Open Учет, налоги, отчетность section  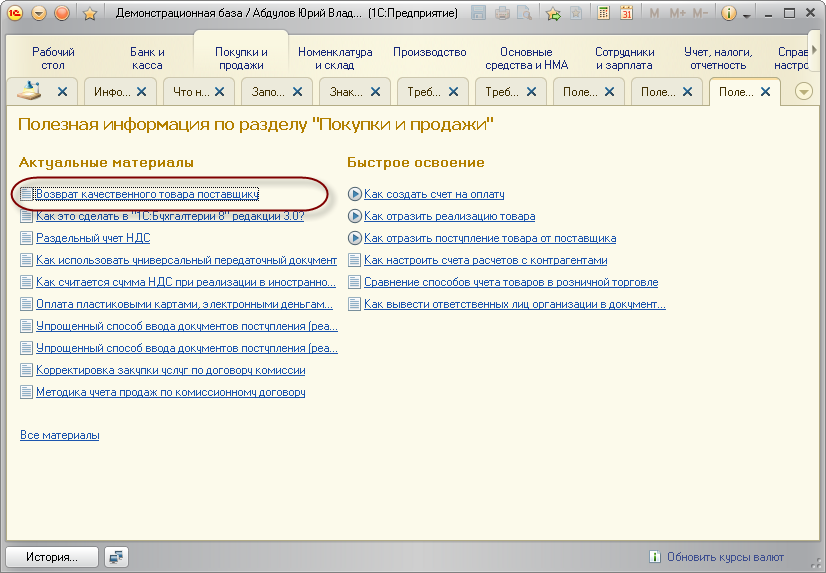(x=717, y=58)
